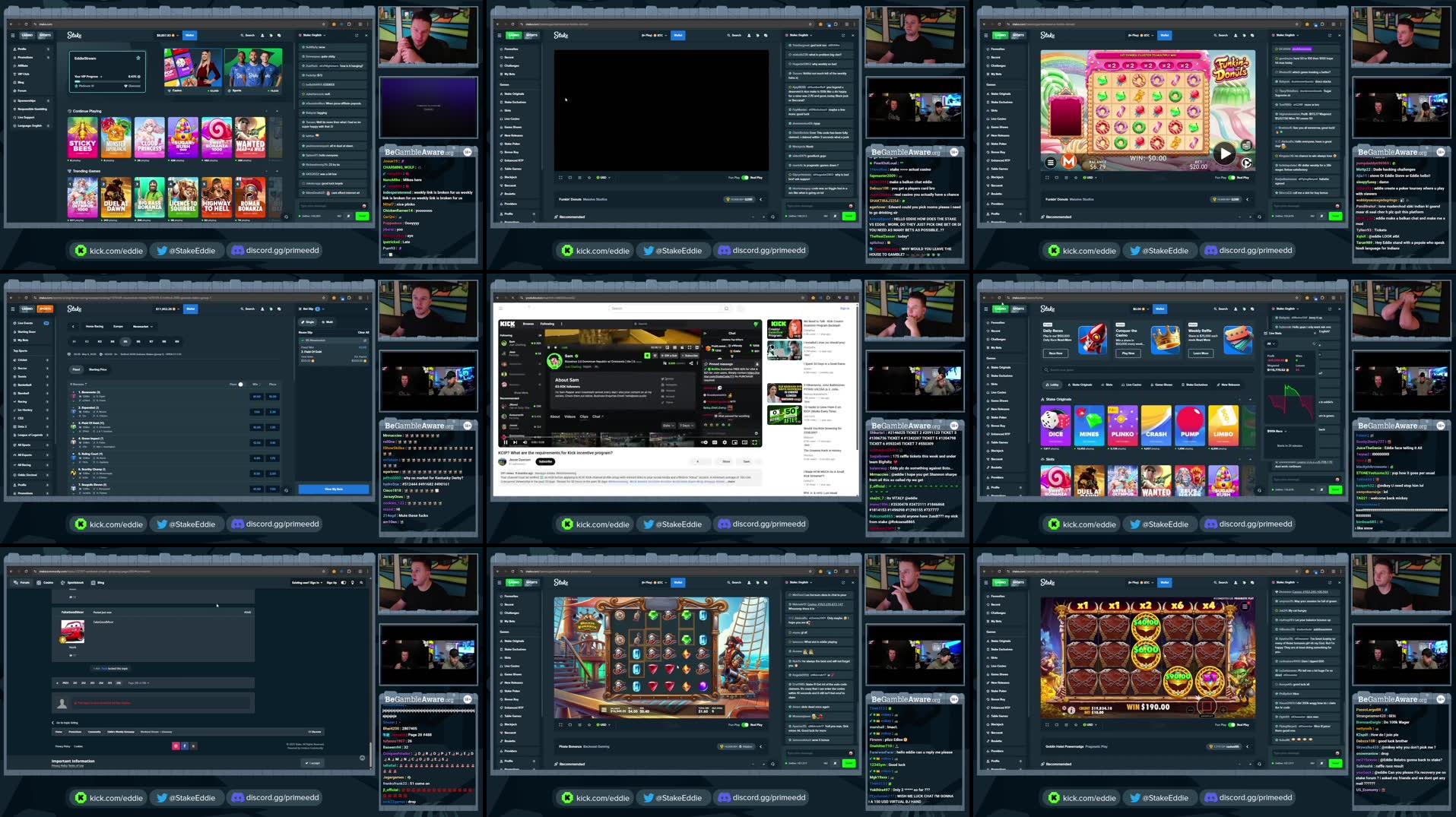The width and height of the screenshot is (1456, 817).
Task: Click VIP Progress bar on EddieStream card
Action: pyautogui.click(x=107, y=81)
